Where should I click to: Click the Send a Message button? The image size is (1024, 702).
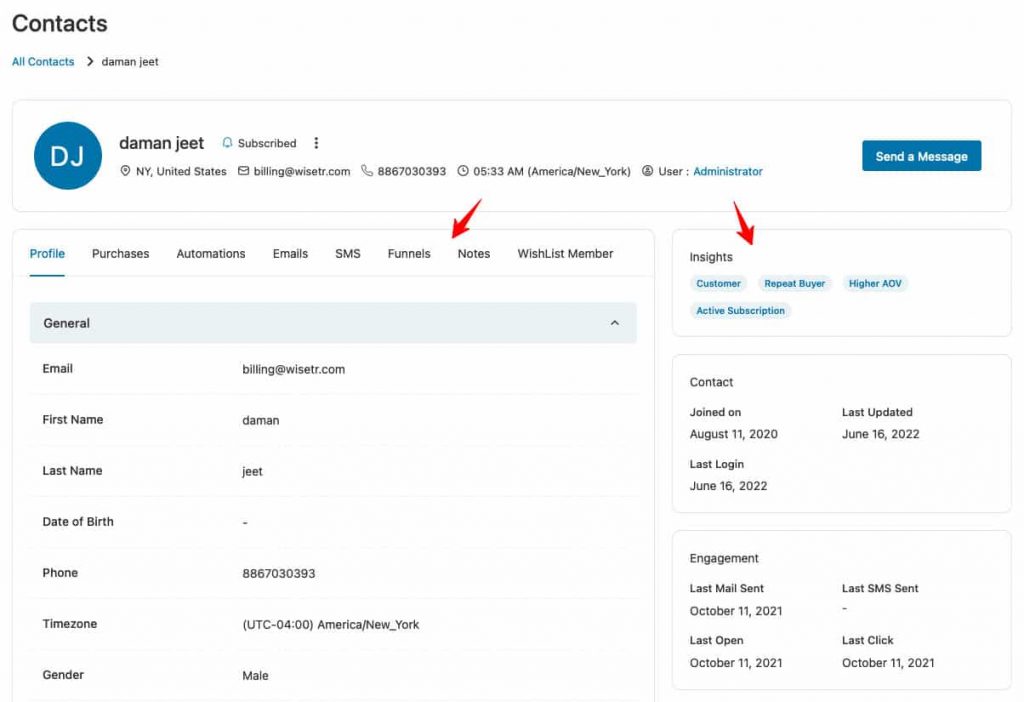coord(921,156)
